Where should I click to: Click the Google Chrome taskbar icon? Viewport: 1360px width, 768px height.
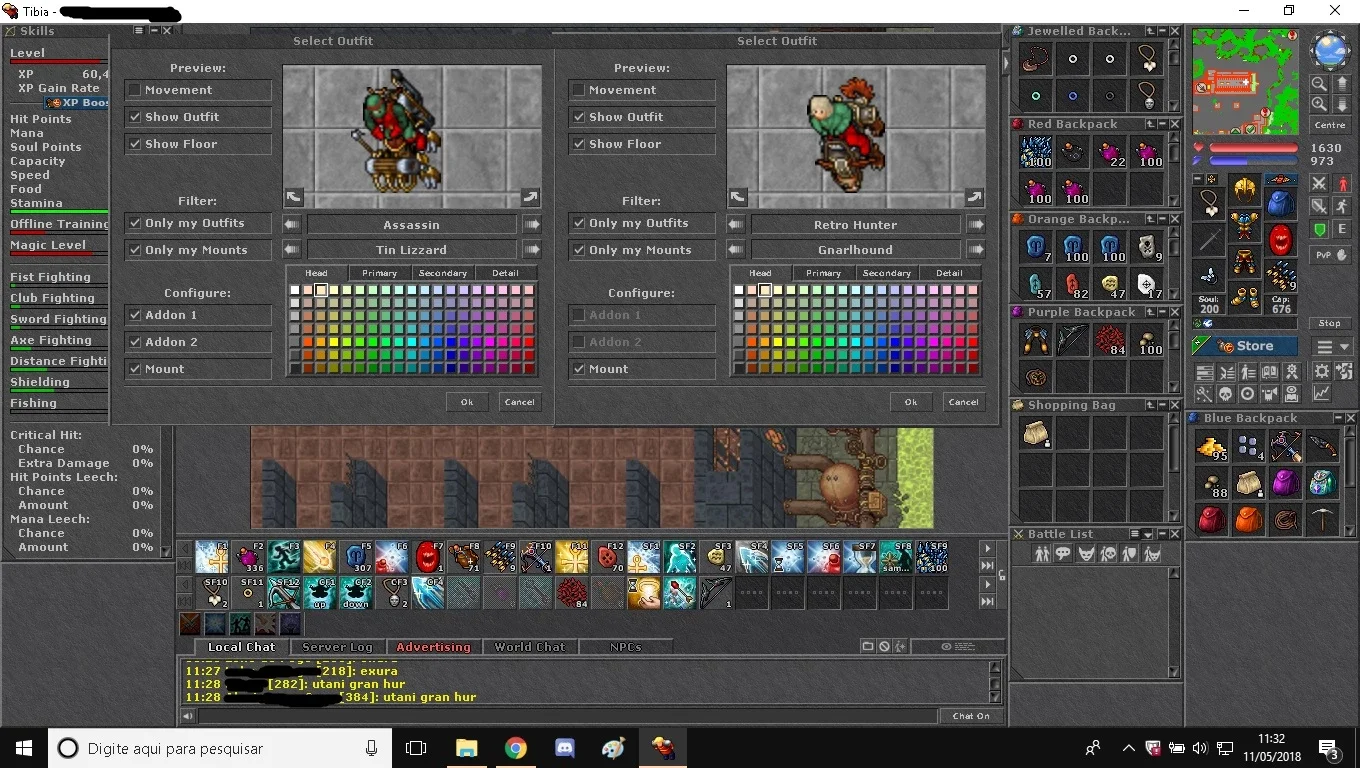515,748
